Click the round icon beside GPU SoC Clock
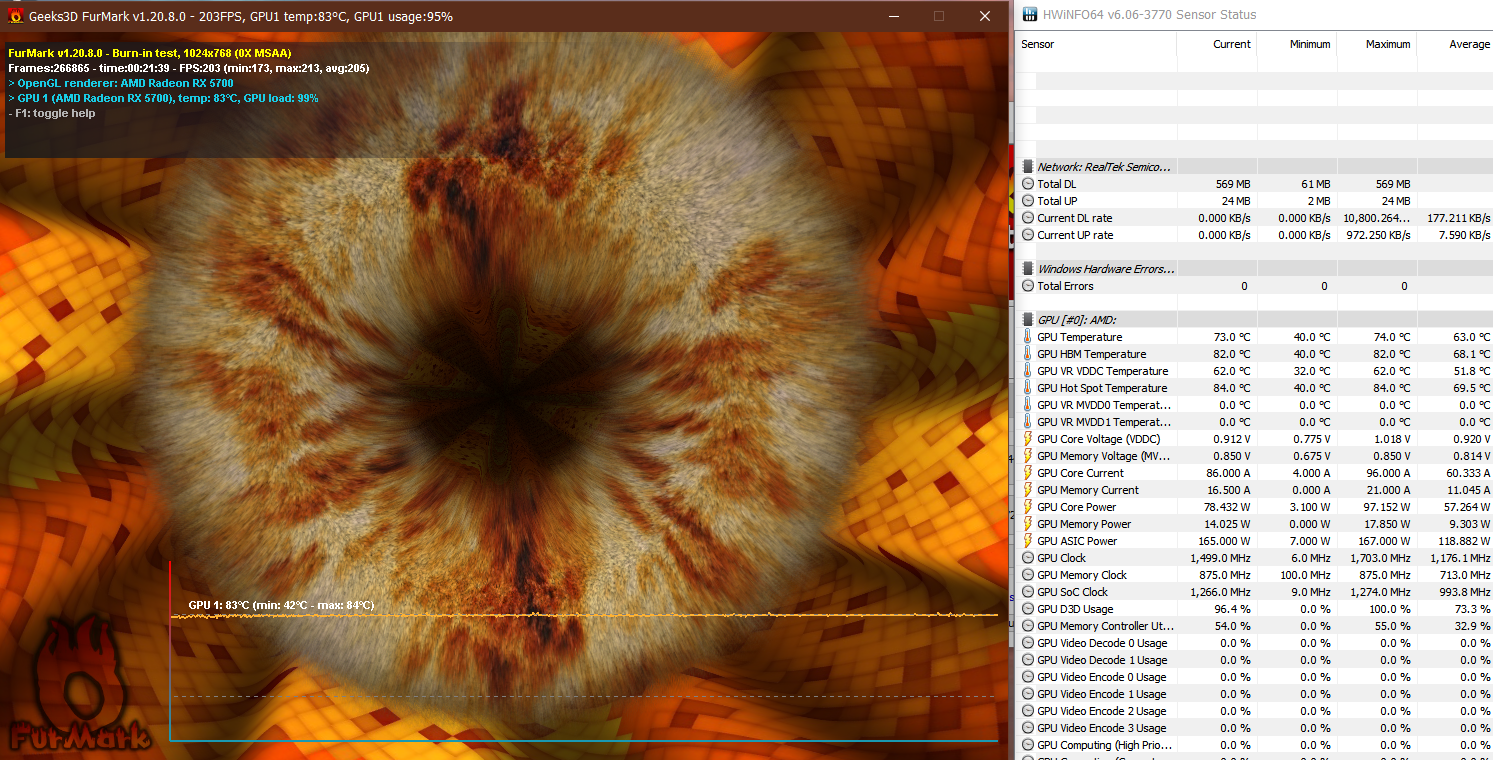The height and width of the screenshot is (760, 1493). pos(1028,592)
